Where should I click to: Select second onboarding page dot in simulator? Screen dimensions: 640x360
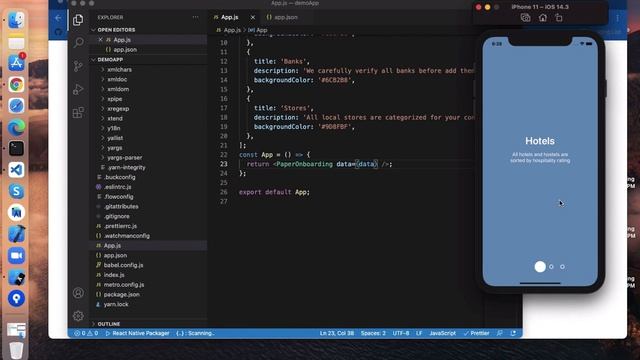(x=551, y=267)
